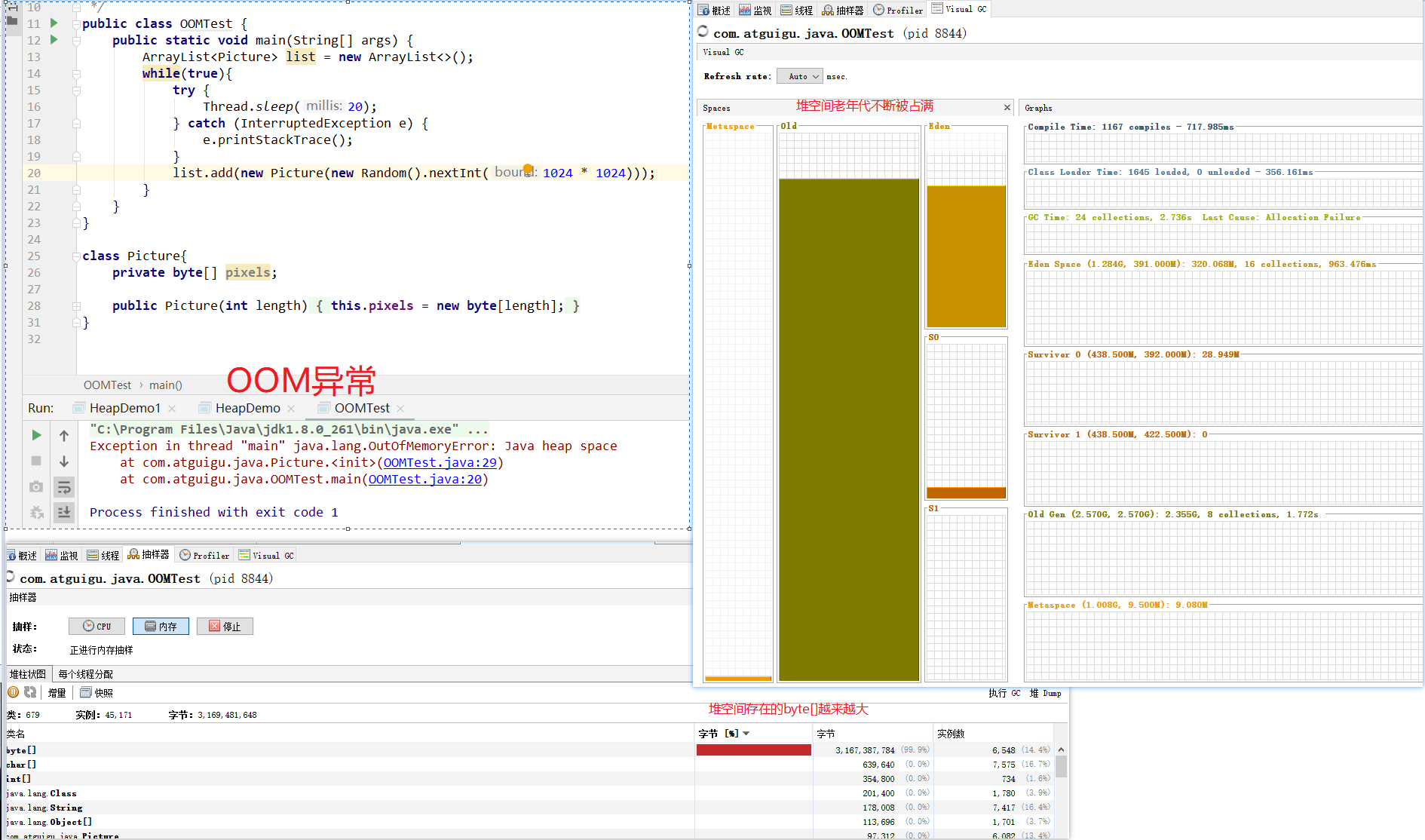This screenshot has width=1425, height=840.
Task: Open lower VisualVM Profiler tab
Action: (204, 555)
